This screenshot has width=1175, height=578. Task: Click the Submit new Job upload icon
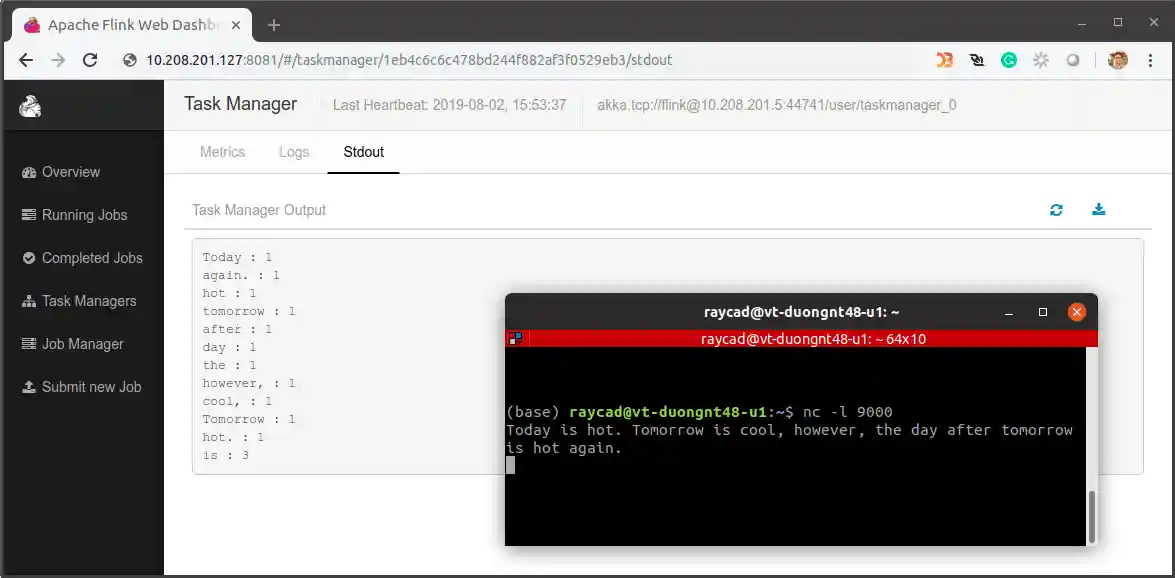pos(29,388)
